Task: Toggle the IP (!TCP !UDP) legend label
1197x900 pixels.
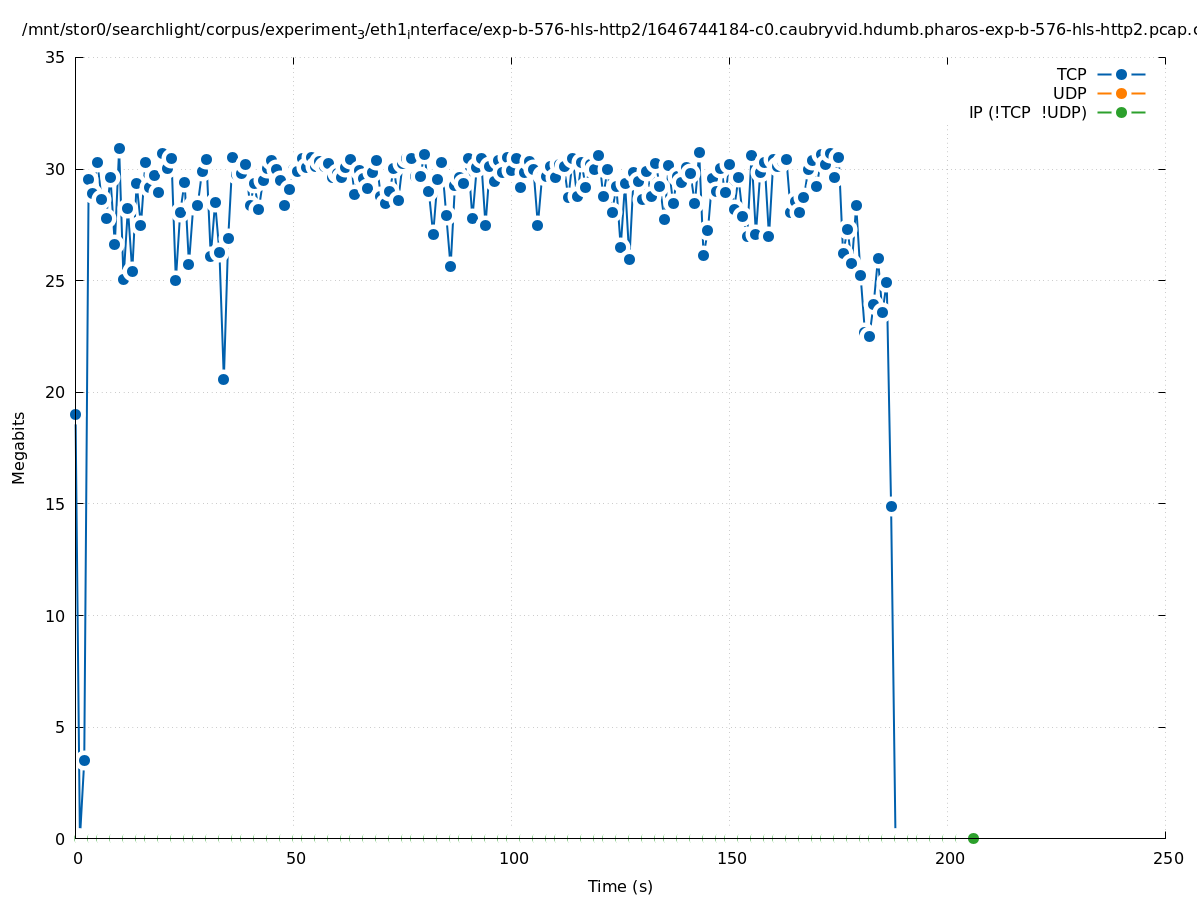Action: [1027, 113]
